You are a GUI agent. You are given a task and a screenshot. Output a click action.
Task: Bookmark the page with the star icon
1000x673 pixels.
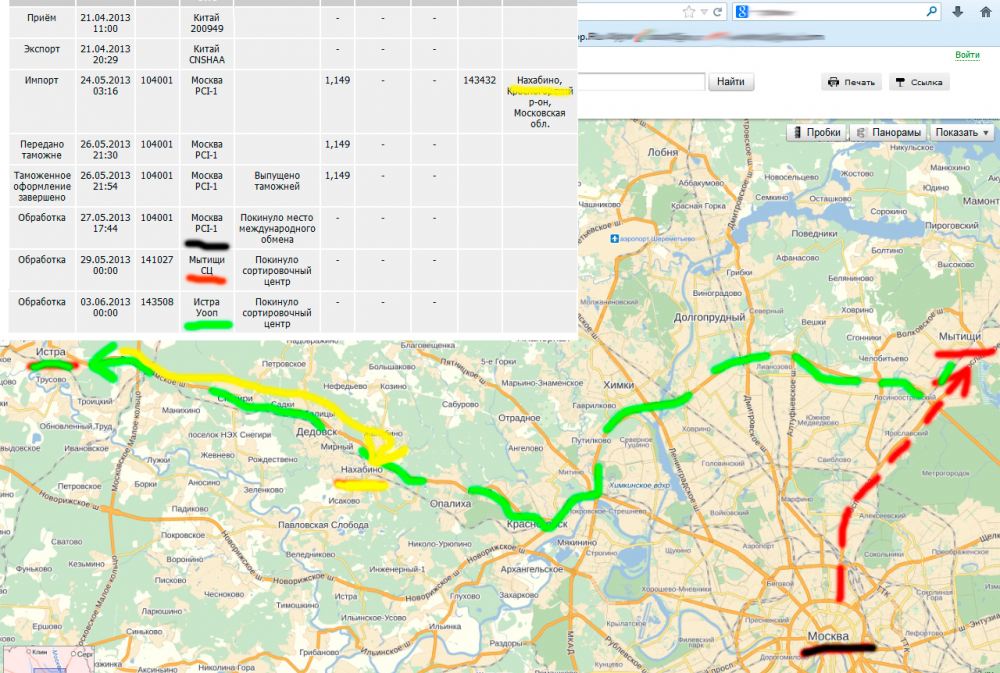pos(688,11)
